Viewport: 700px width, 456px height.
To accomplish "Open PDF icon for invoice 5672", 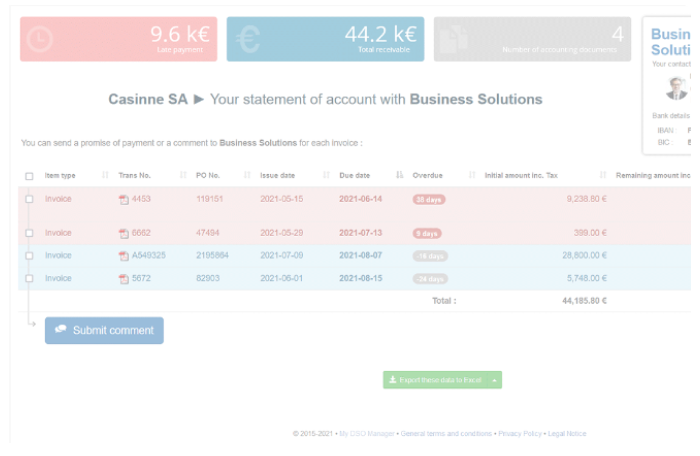I will (x=124, y=279).
